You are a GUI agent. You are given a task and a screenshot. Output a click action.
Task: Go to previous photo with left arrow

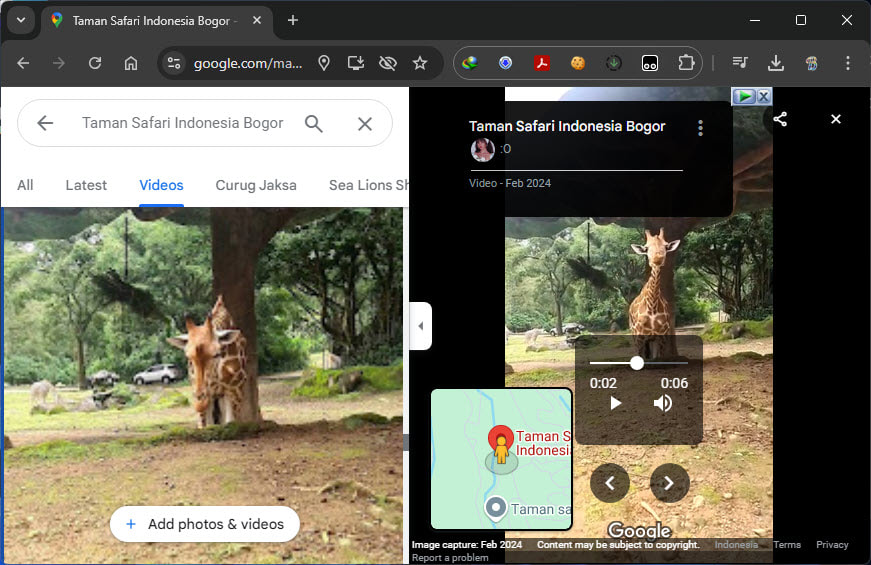[610, 483]
